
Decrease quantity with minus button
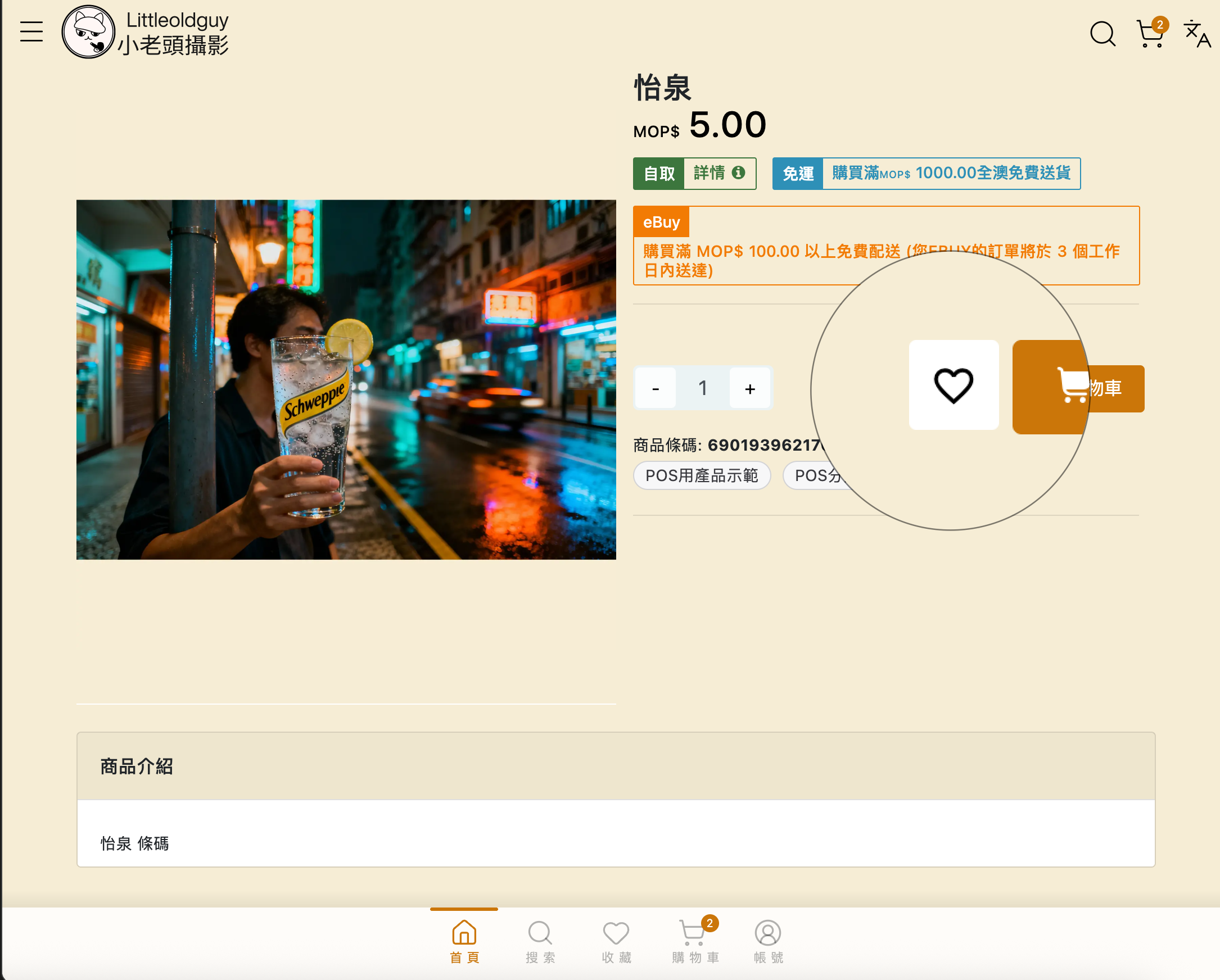(x=656, y=388)
